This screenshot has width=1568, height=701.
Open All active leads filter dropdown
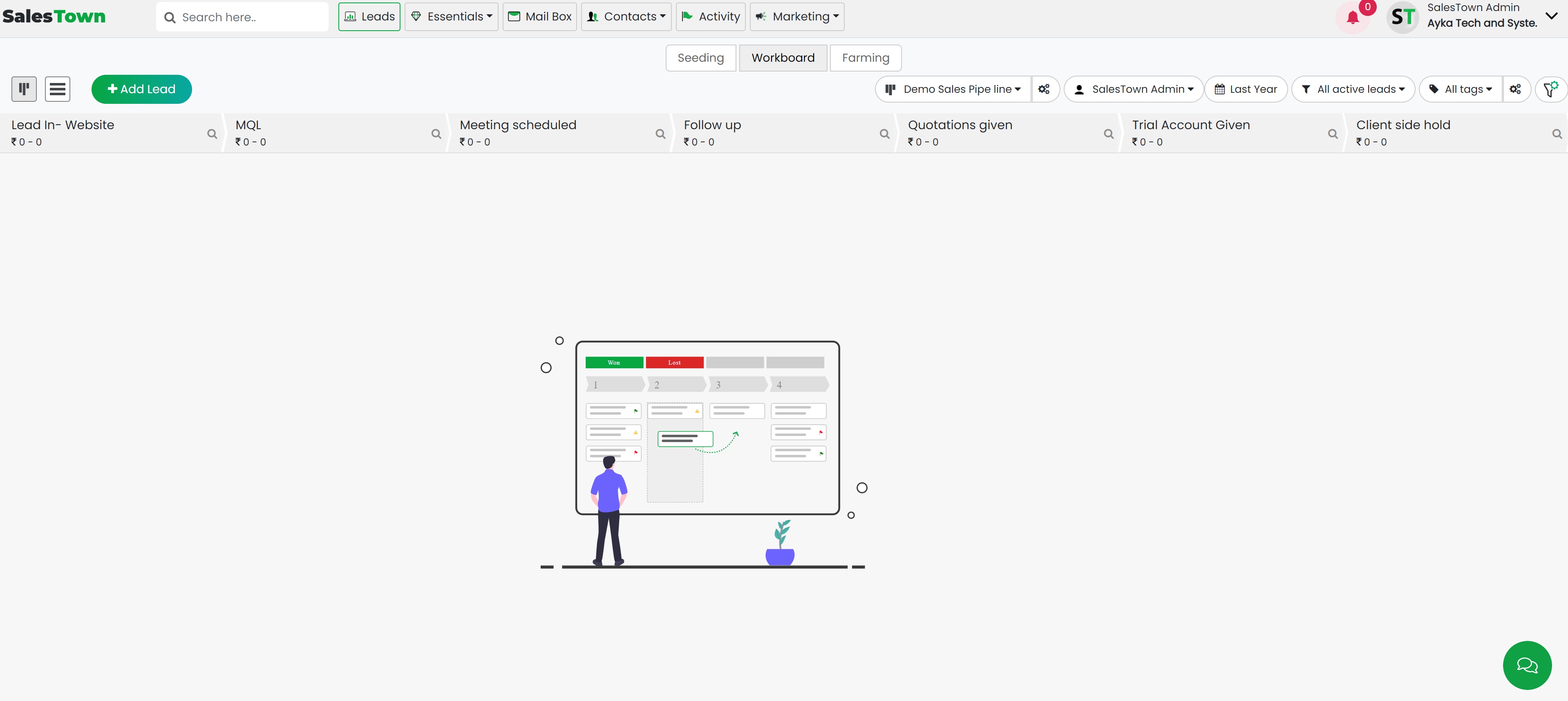[1353, 89]
